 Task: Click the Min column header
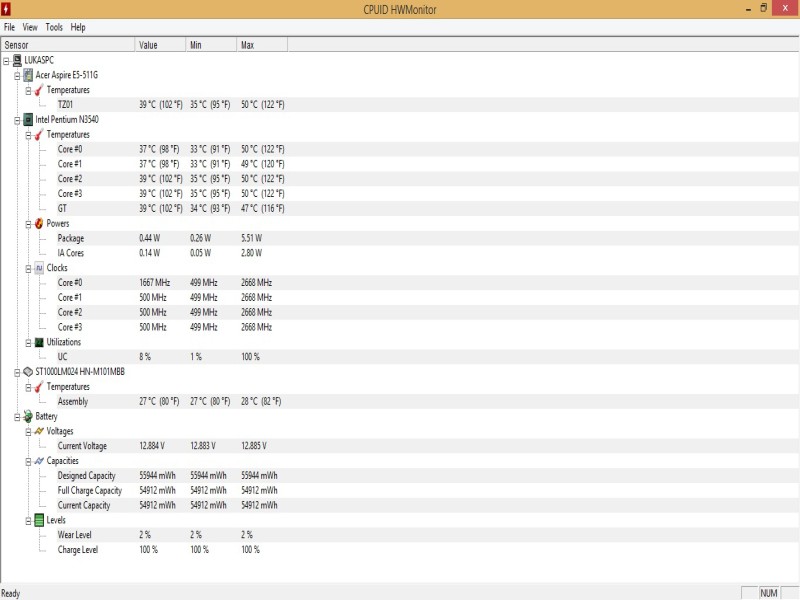211,45
